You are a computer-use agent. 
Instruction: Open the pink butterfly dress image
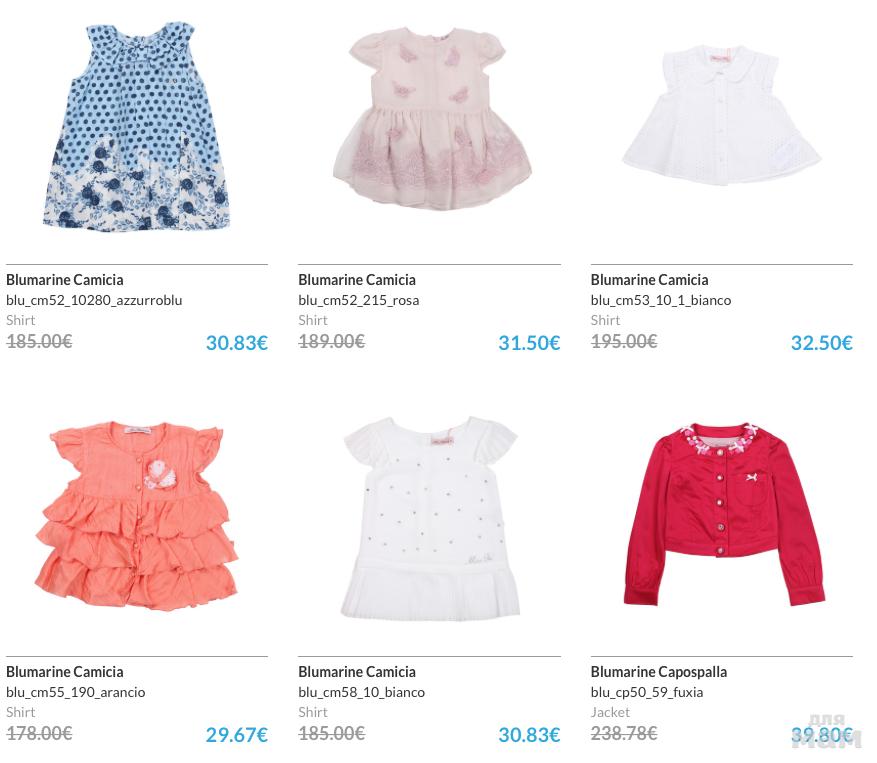431,120
